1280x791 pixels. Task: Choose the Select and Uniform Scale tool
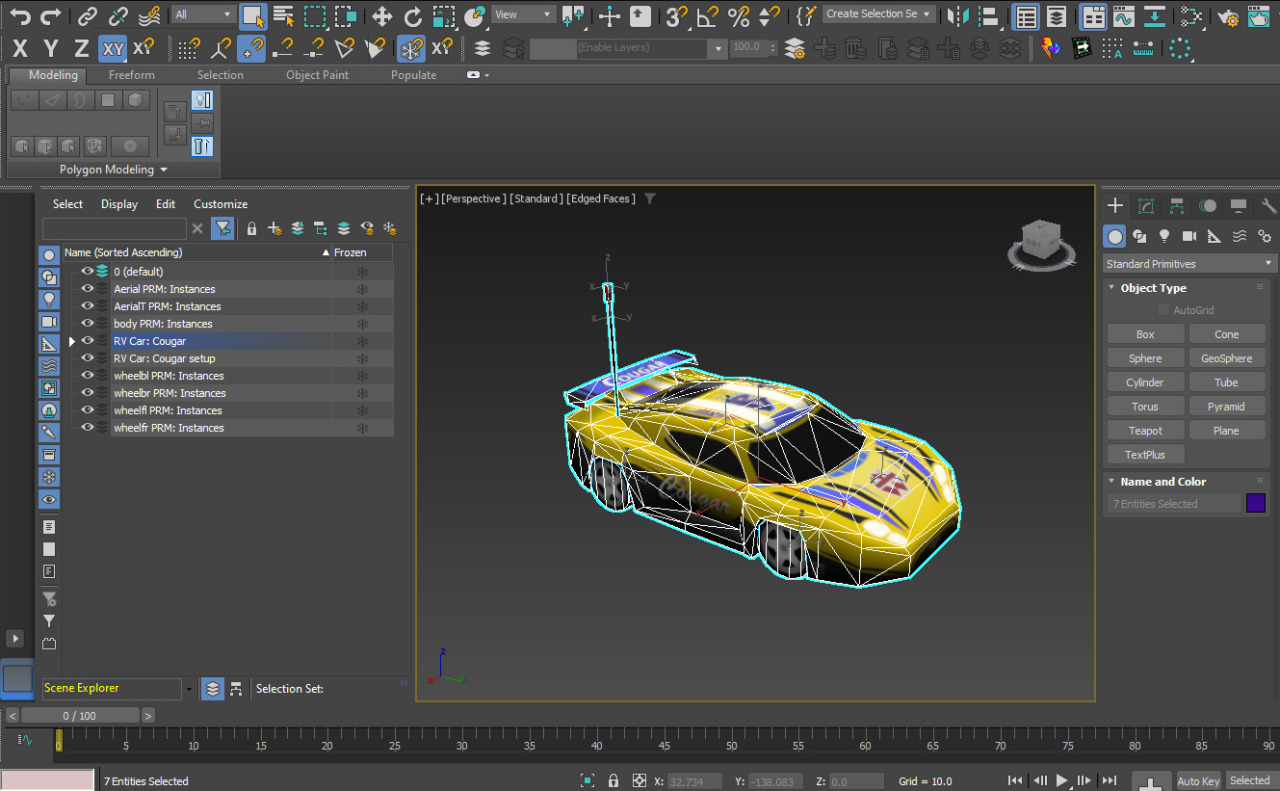pos(444,15)
